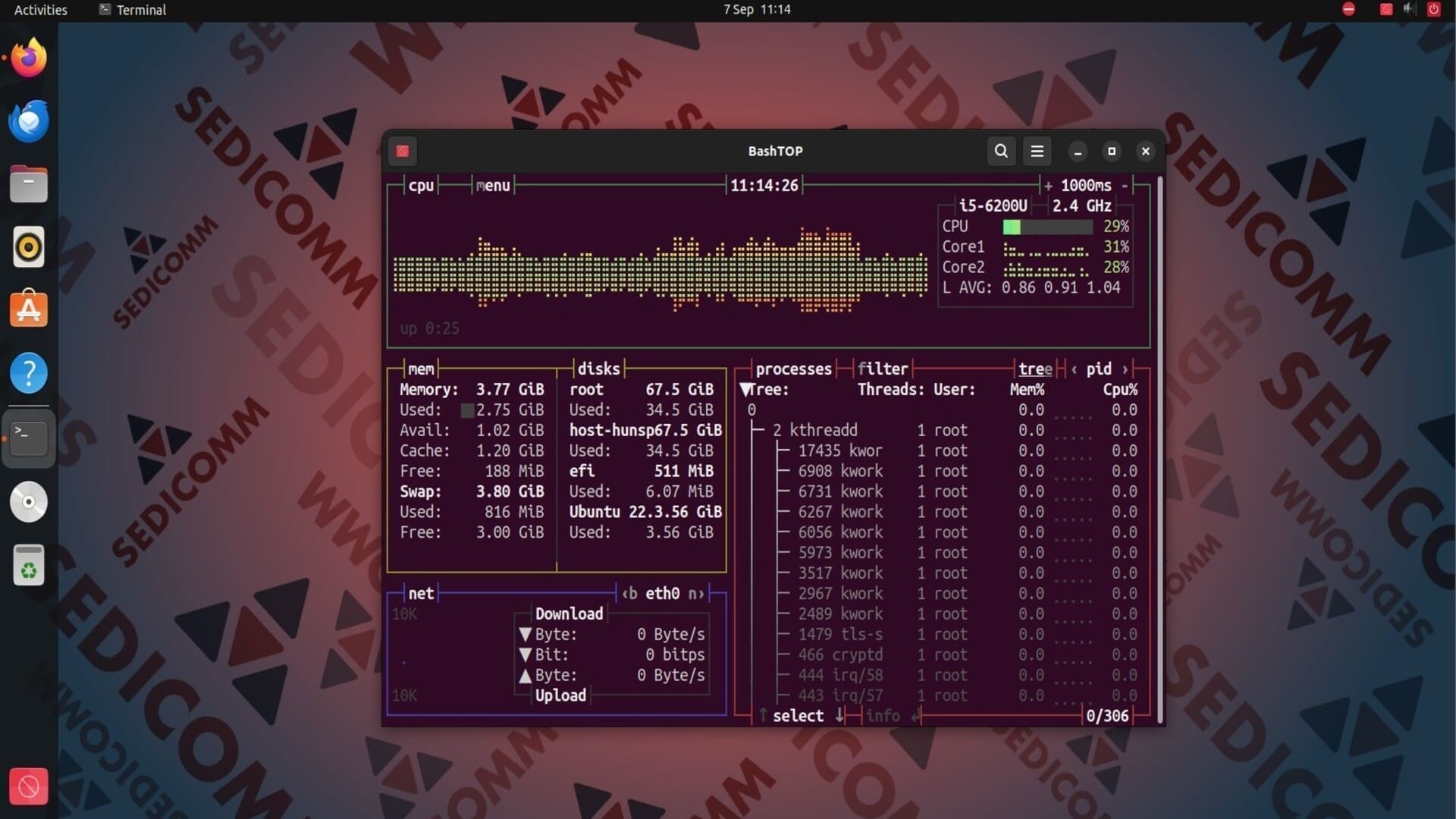Open the Help icon in dock
1456x819 pixels.
coord(29,373)
